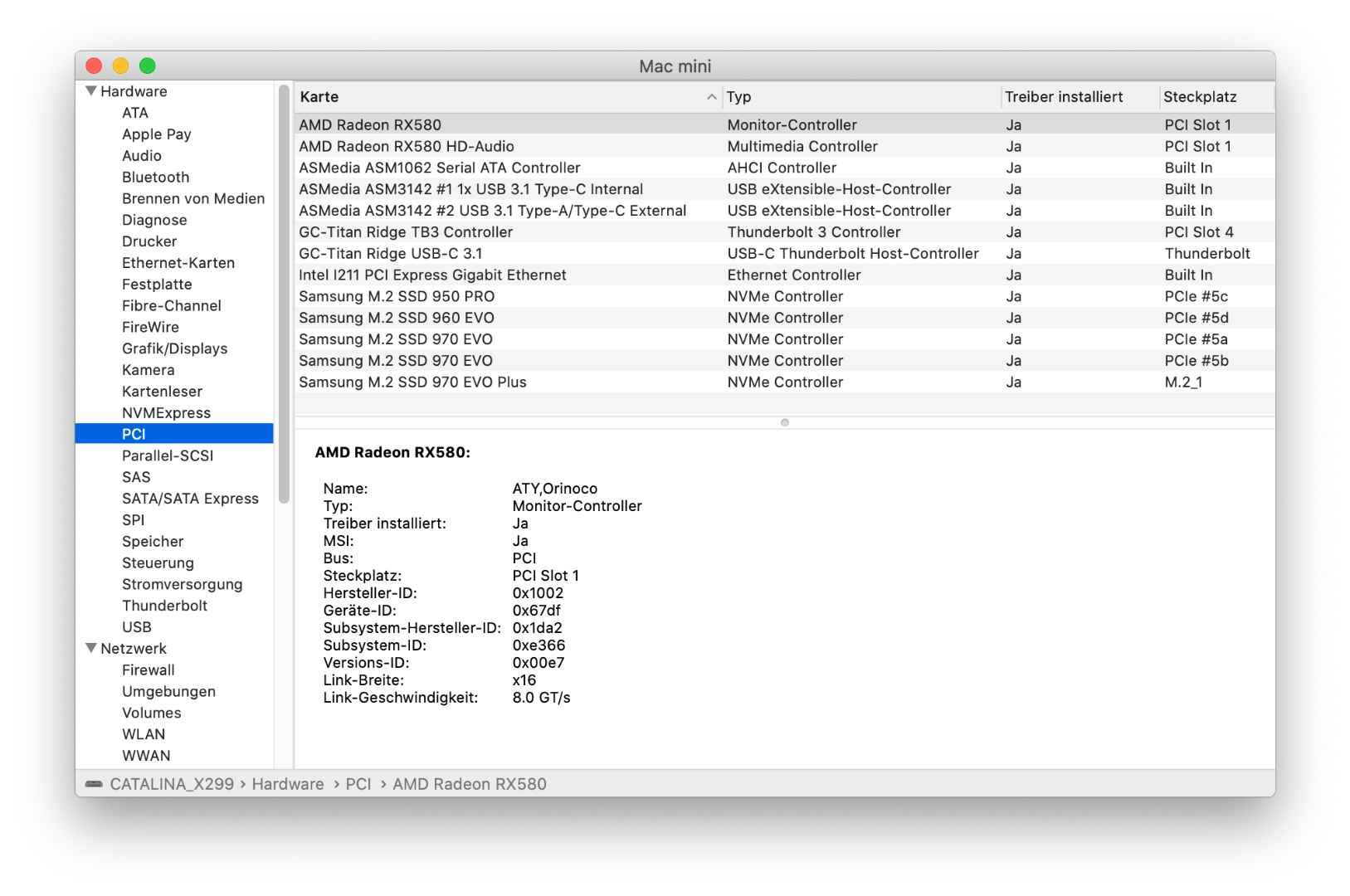Viewport: 1350px width, 896px height.
Task: Select SAS in the sidebar
Action: (x=136, y=477)
